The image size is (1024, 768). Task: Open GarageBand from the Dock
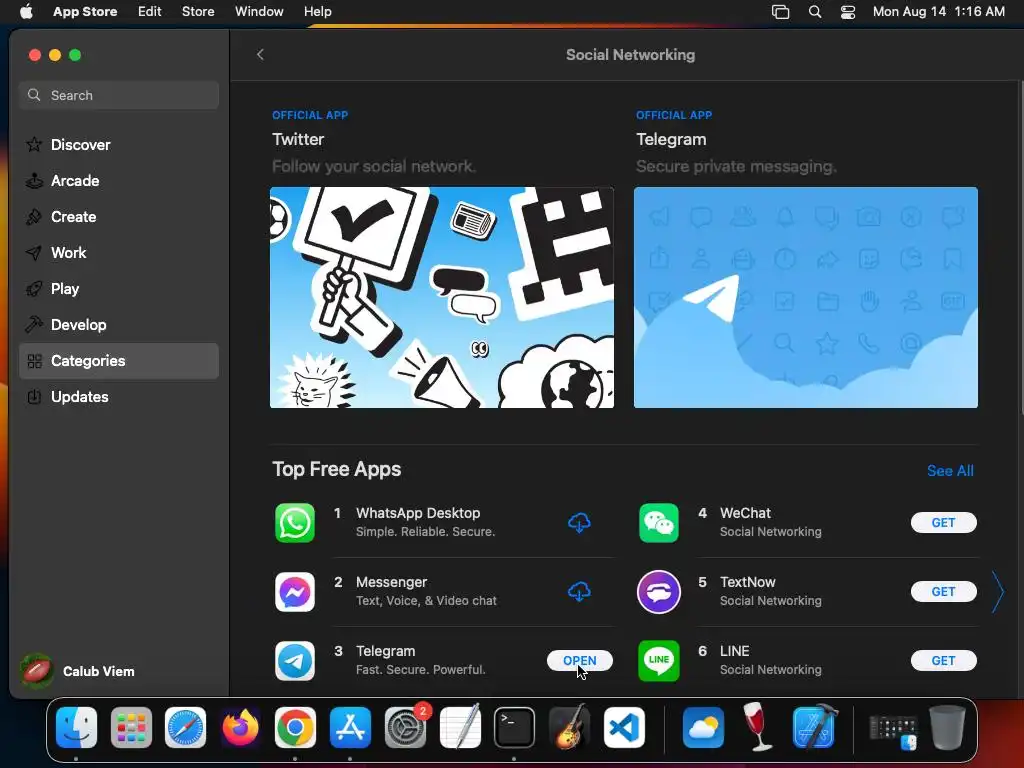[569, 727]
